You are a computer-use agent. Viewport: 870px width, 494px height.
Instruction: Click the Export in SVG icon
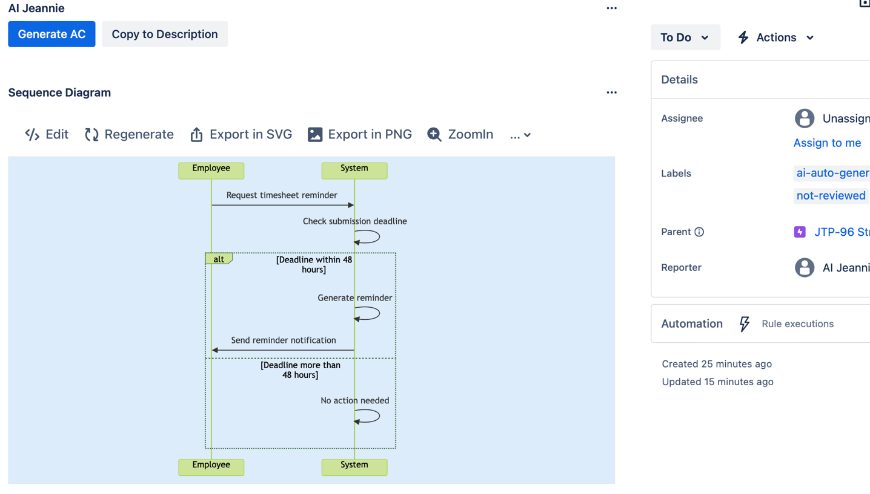pos(197,135)
